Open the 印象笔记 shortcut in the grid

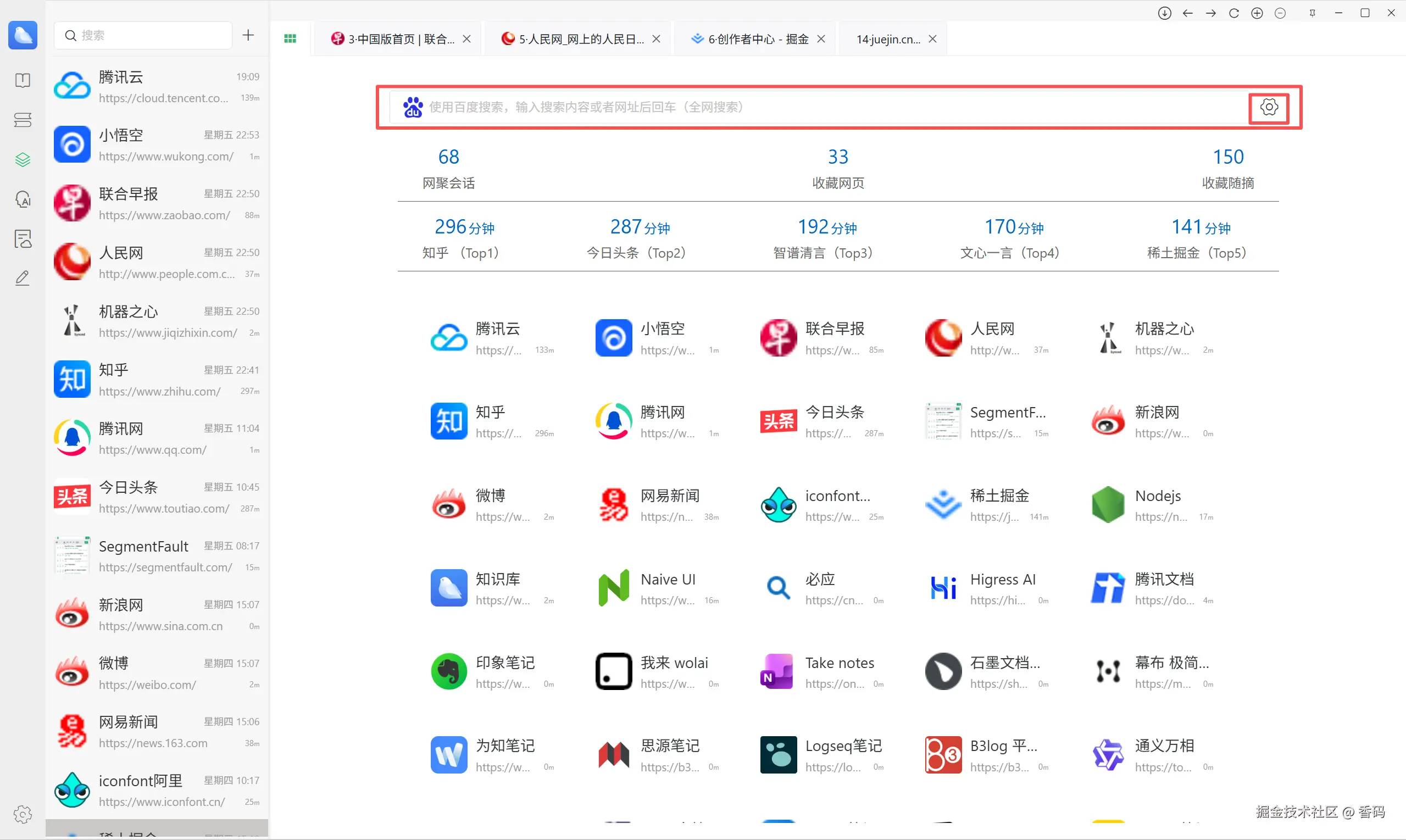click(x=490, y=672)
